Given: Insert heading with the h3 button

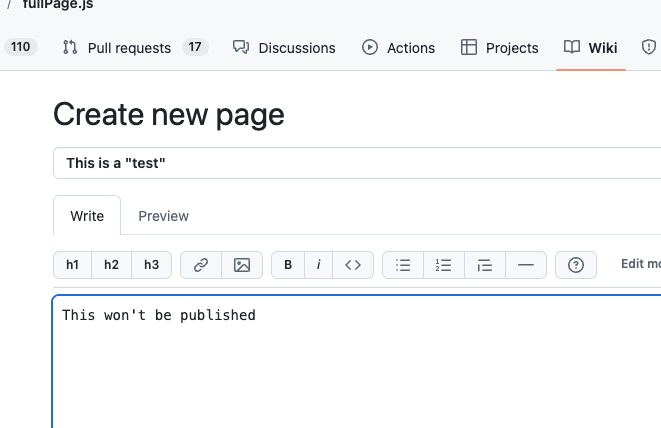Looking at the screenshot, I should click(x=151, y=265).
